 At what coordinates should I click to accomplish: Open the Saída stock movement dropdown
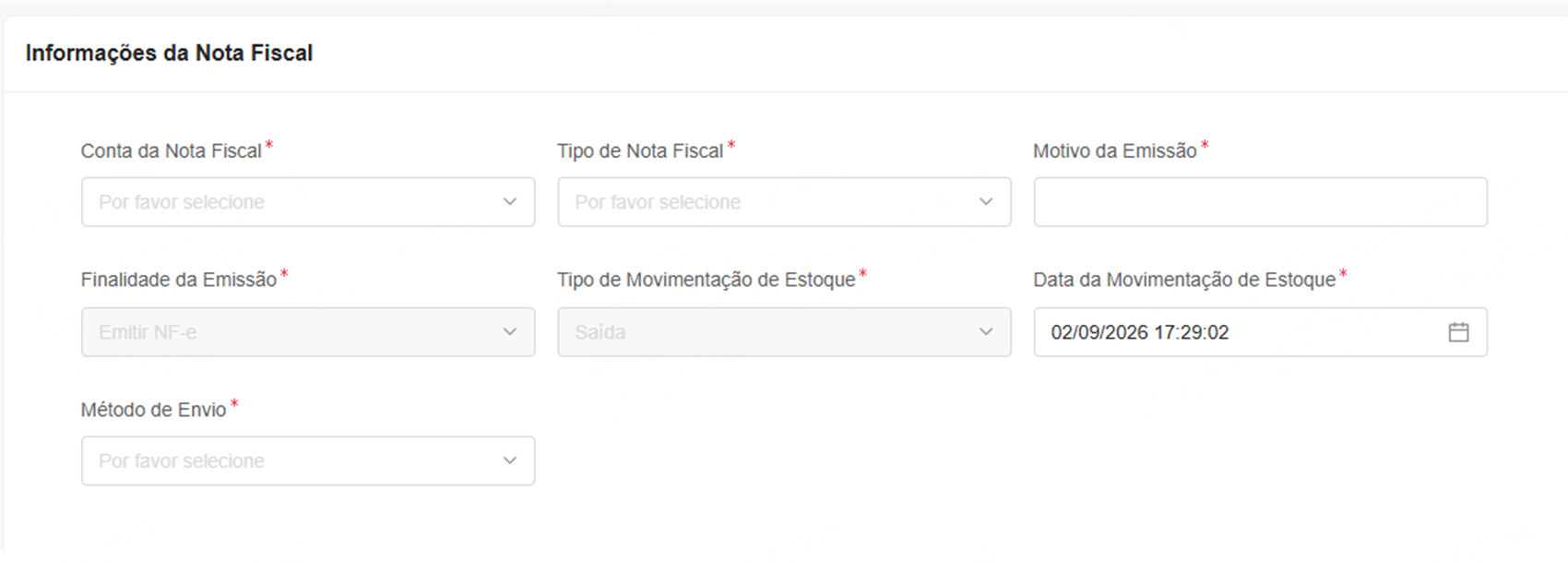click(784, 332)
